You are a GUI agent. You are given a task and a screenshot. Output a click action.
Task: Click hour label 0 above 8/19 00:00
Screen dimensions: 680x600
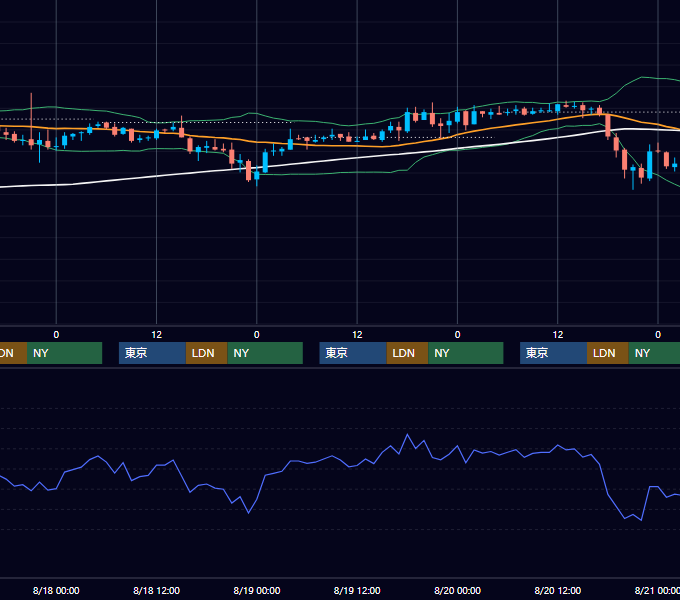tap(257, 335)
